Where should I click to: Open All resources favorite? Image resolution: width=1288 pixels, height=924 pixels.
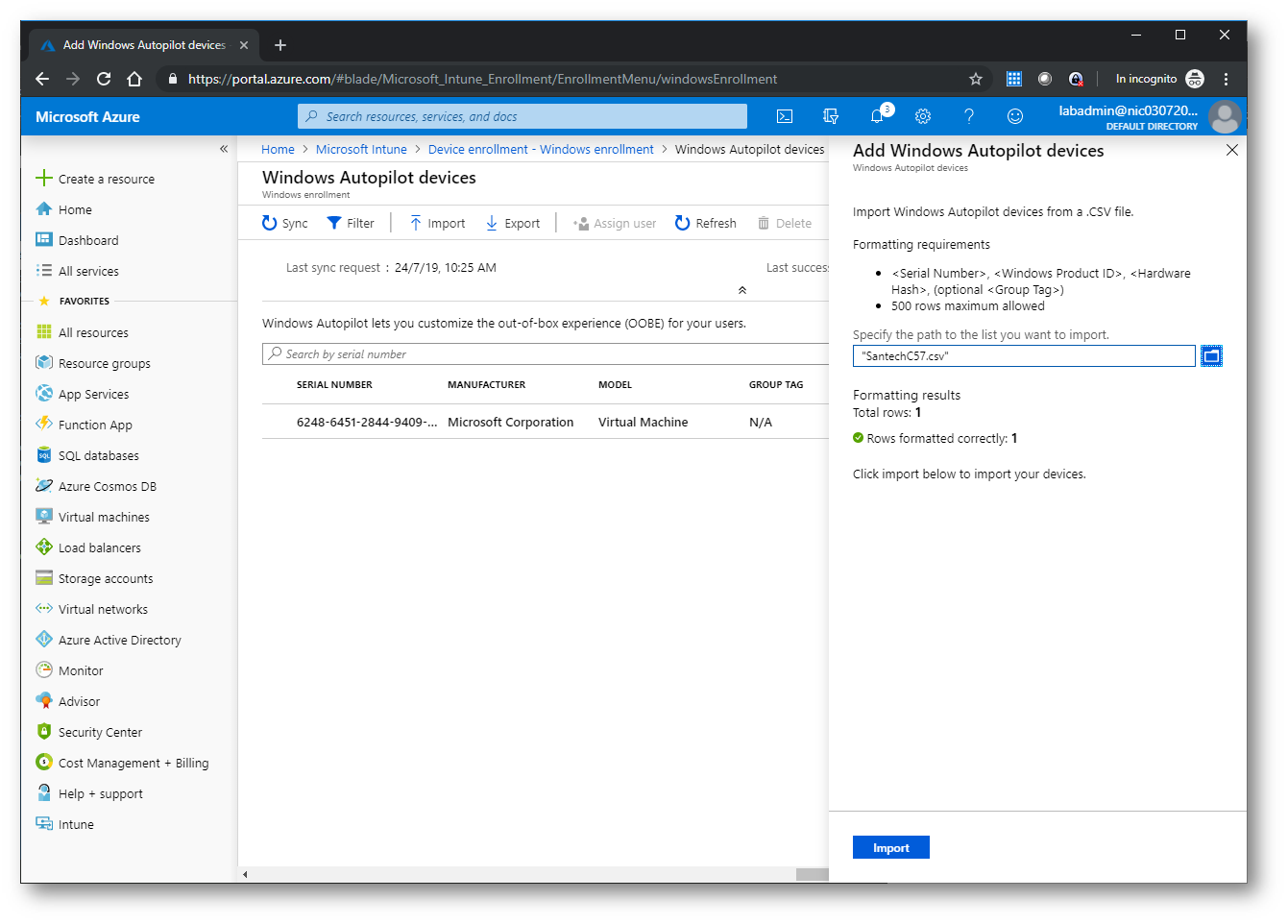coord(83,332)
